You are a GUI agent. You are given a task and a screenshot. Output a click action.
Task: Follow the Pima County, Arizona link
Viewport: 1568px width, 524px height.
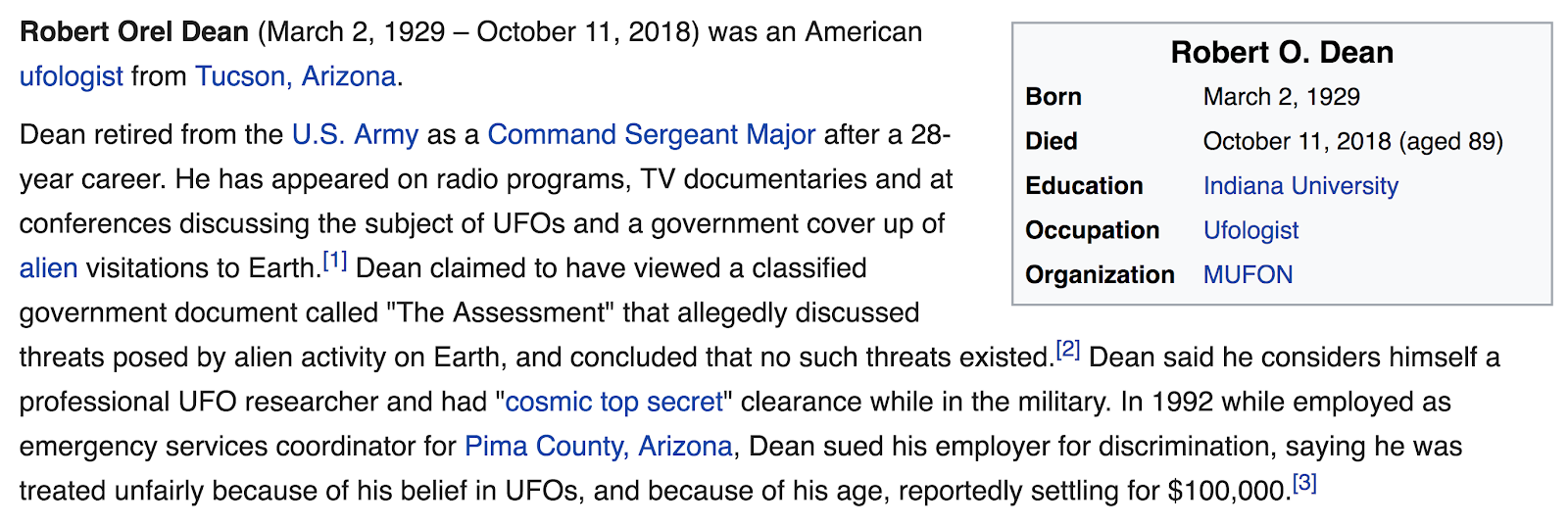pyautogui.click(x=598, y=447)
